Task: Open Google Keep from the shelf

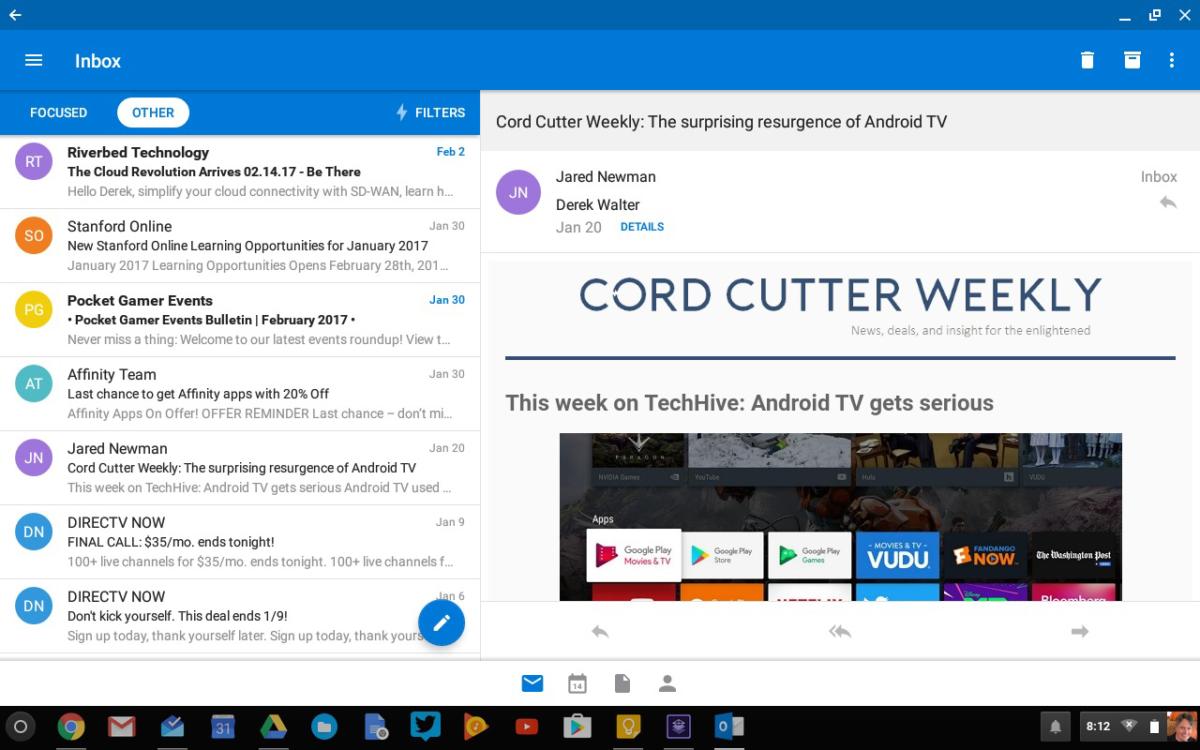Action: pos(627,727)
